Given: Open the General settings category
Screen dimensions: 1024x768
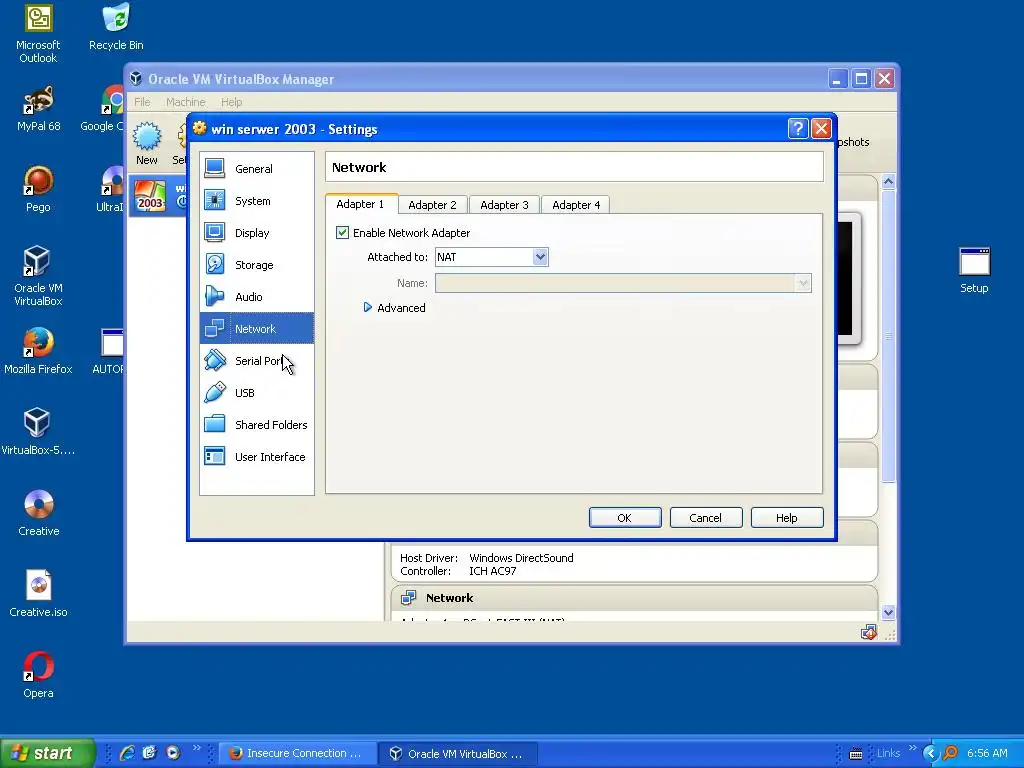Looking at the screenshot, I should coord(257,168).
